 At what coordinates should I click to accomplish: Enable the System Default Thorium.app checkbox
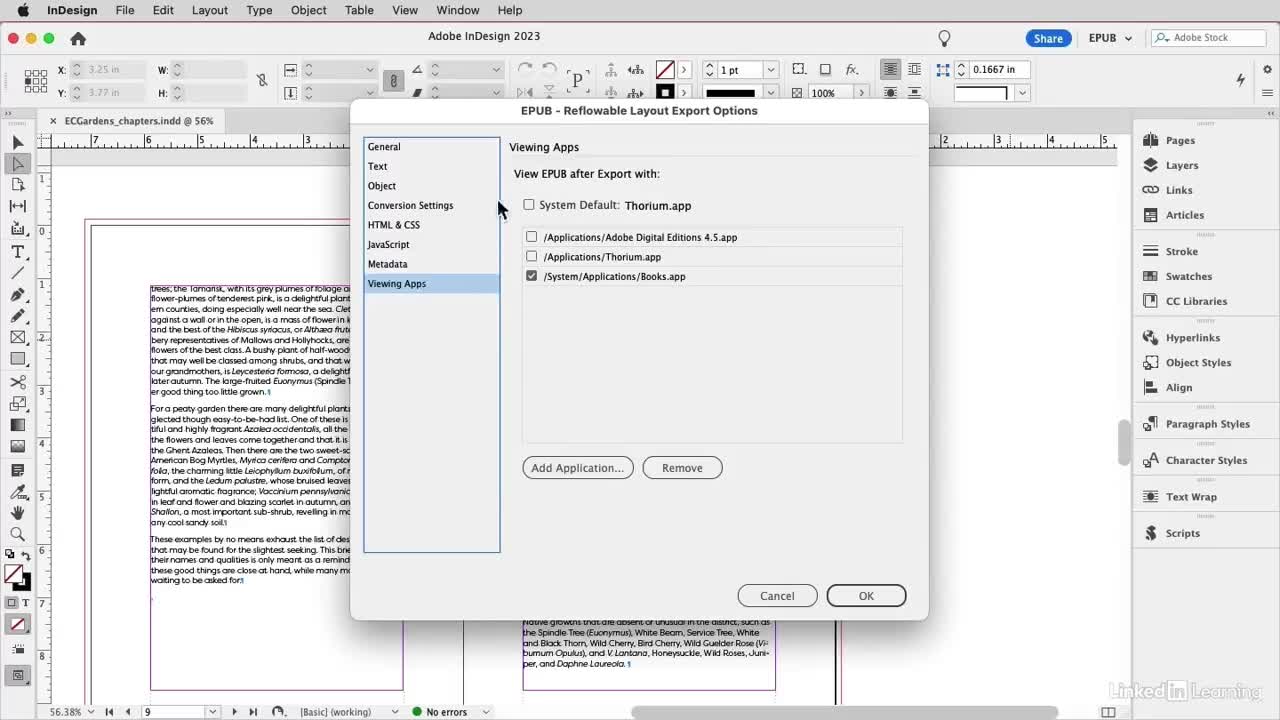[529, 205]
